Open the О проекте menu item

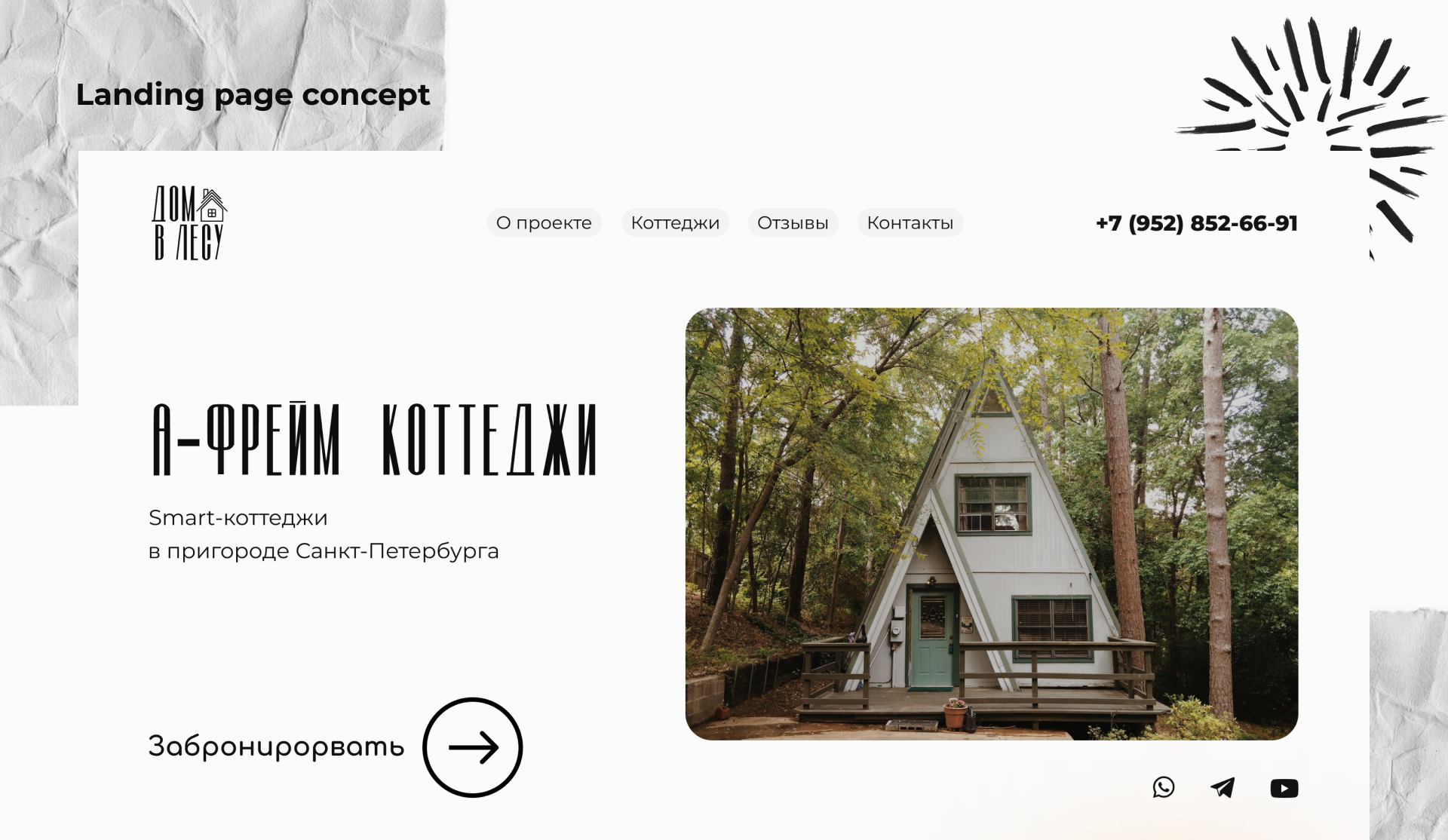pos(544,223)
